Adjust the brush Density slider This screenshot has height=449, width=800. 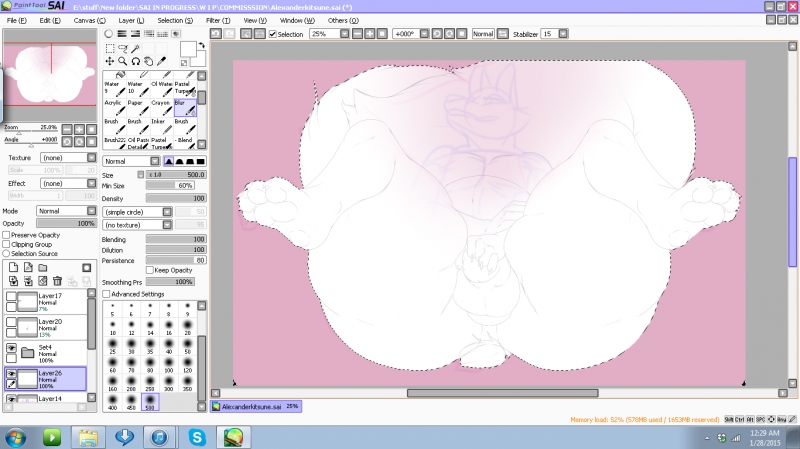click(x=176, y=198)
